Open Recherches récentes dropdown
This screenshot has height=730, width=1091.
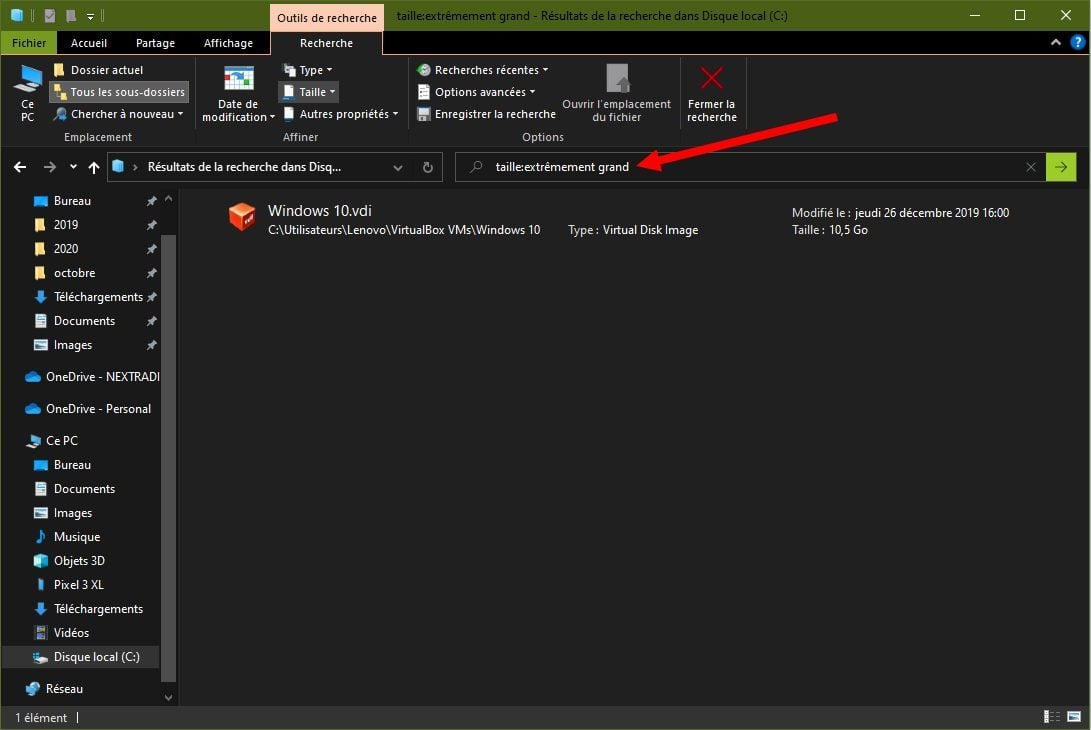coord(482,70)
